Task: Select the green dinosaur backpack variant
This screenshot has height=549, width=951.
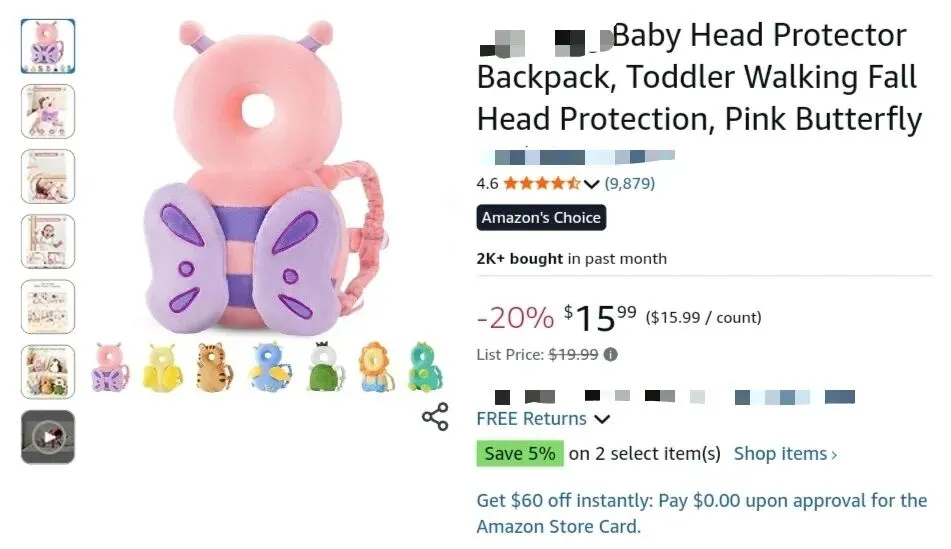Action: coord(425,367)
